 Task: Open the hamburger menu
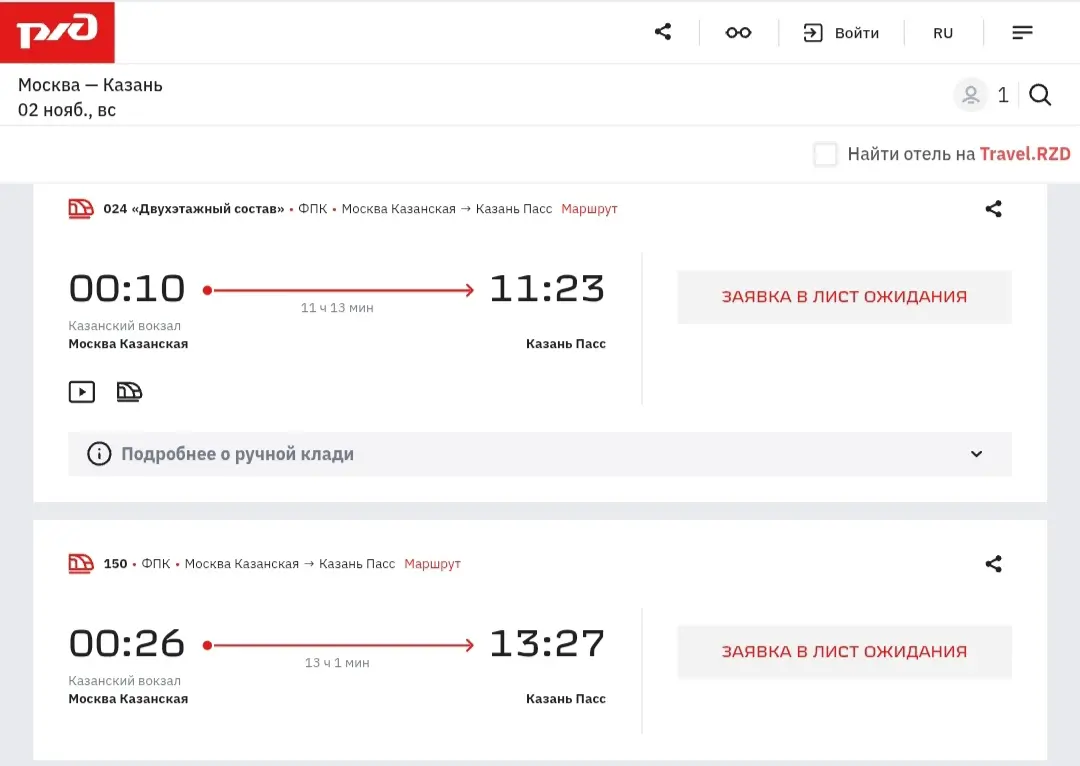(x=1022, y=33)
